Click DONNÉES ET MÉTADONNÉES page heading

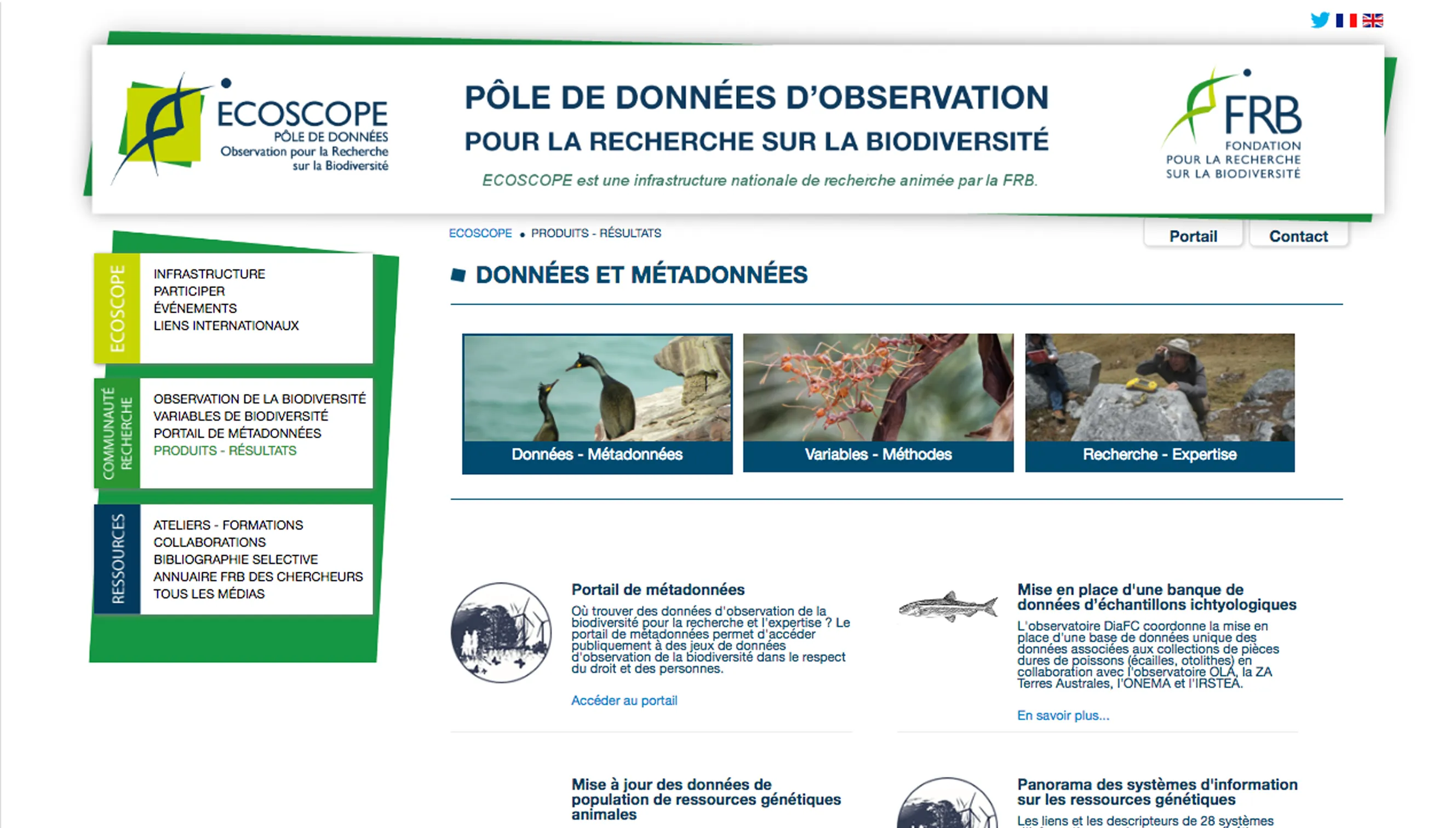(x=641, y=275)
